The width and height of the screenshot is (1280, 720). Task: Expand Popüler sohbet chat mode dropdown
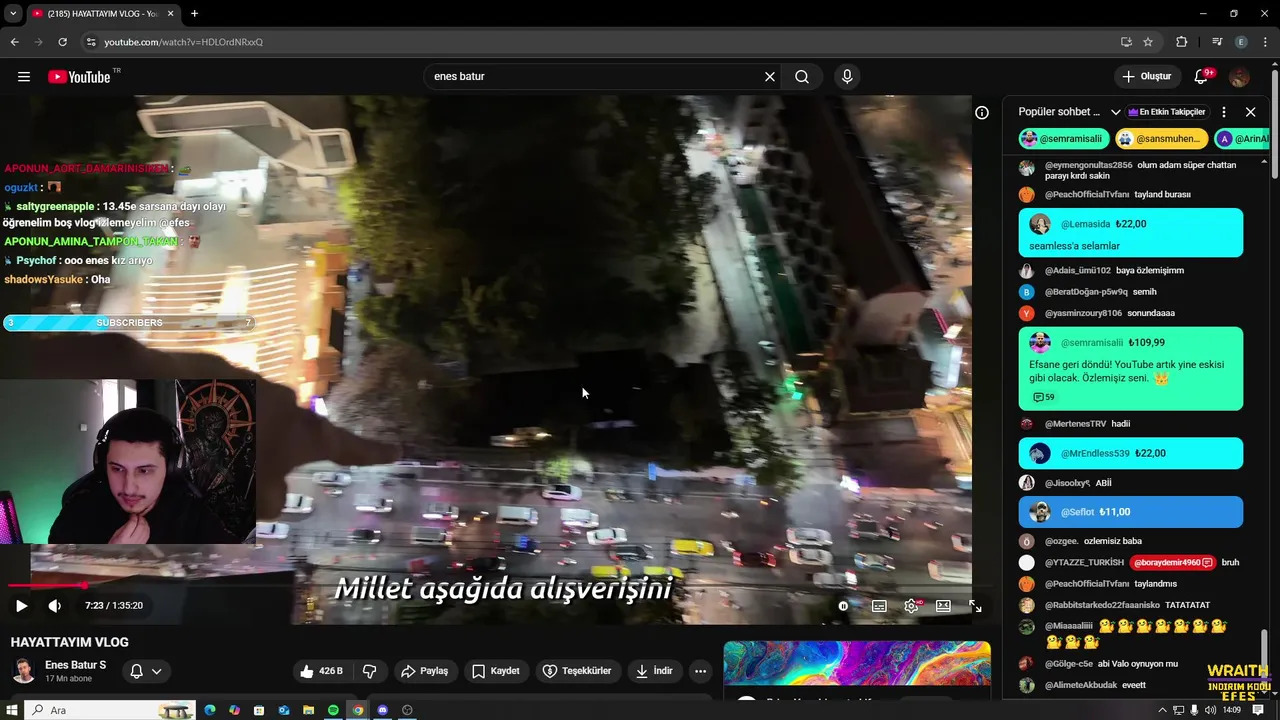(1116, 112)
